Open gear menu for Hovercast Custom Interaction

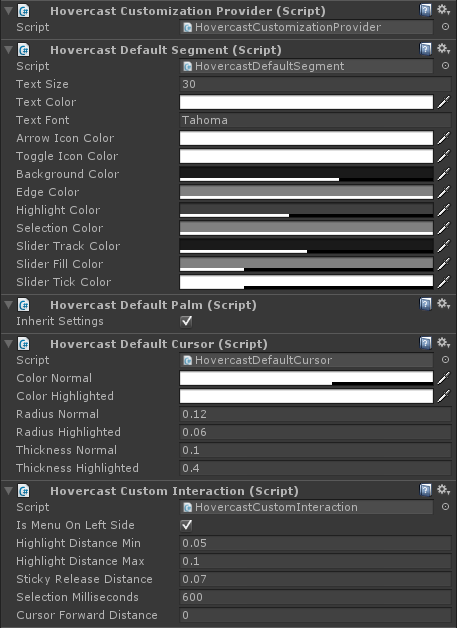(443, 490)
